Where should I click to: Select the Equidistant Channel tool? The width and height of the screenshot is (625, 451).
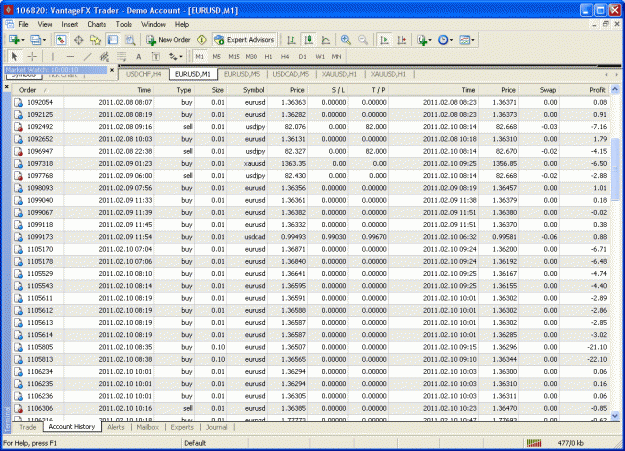[x=104, y=57]
